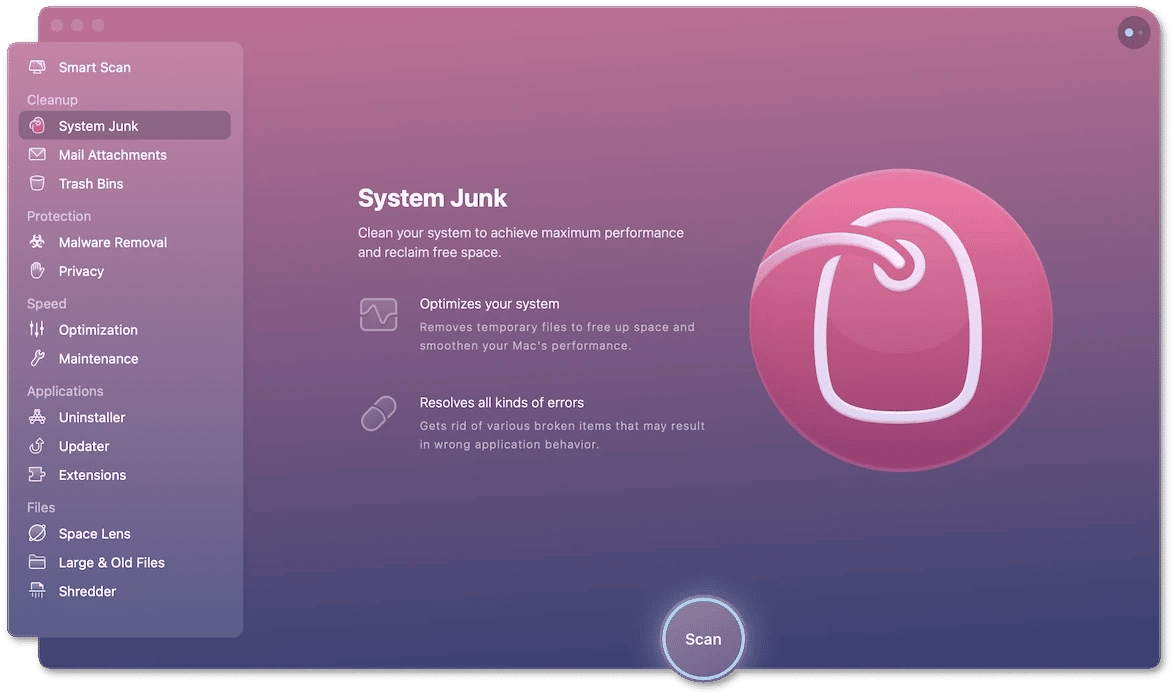Select Uninstaller label
This screenshot has height=697, width=1174.
click(92, 417)
